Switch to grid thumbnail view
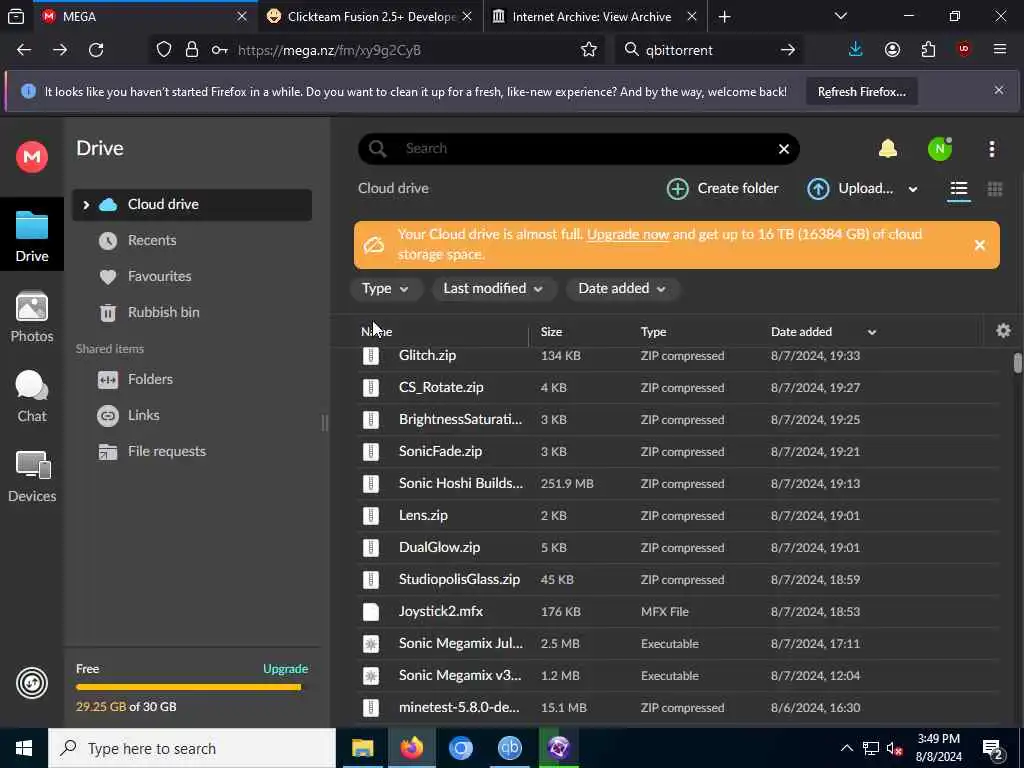The height and width of the screenshot is (768, 1024). tap(995, 189)
